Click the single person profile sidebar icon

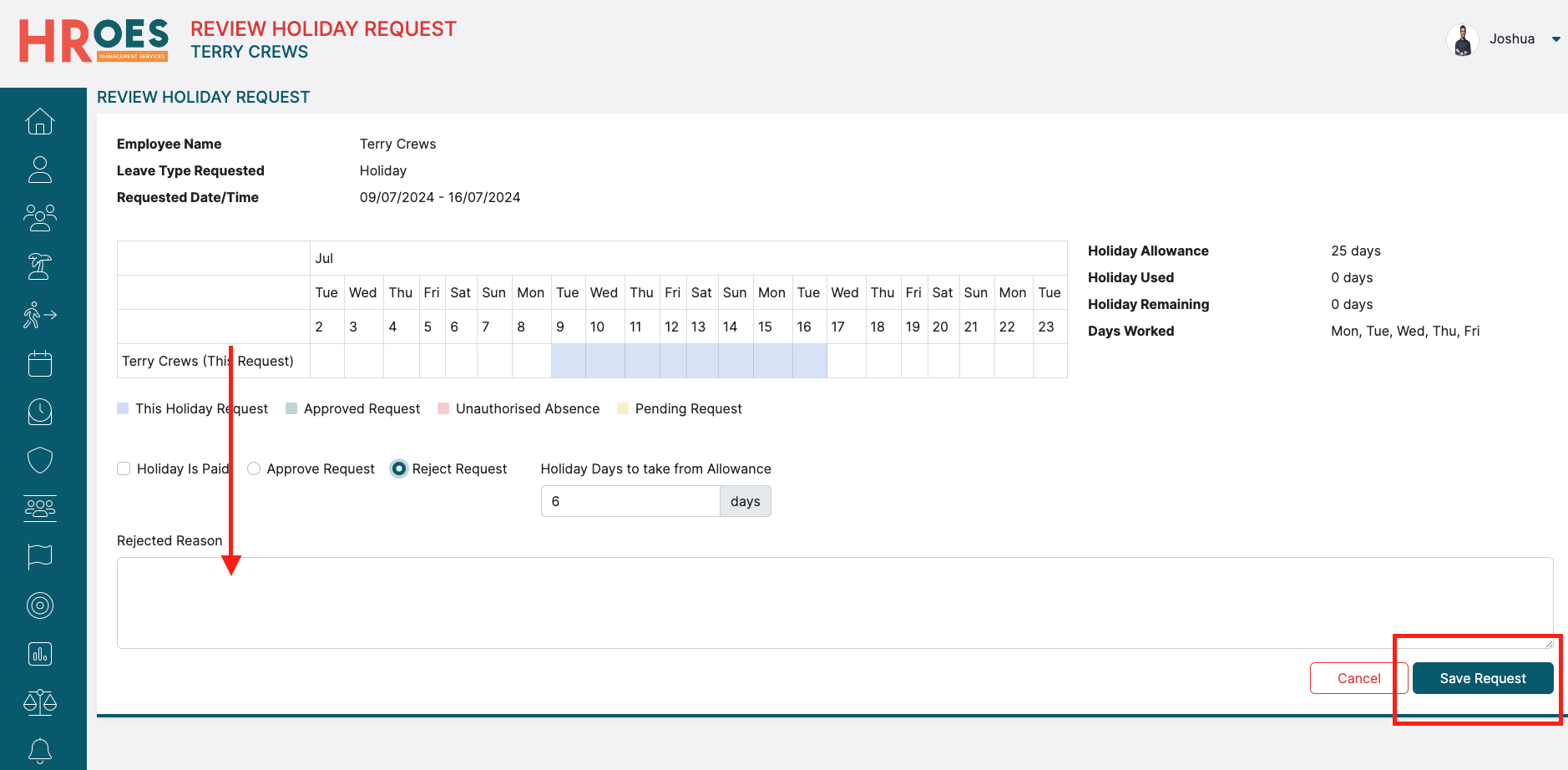[40, 170]
